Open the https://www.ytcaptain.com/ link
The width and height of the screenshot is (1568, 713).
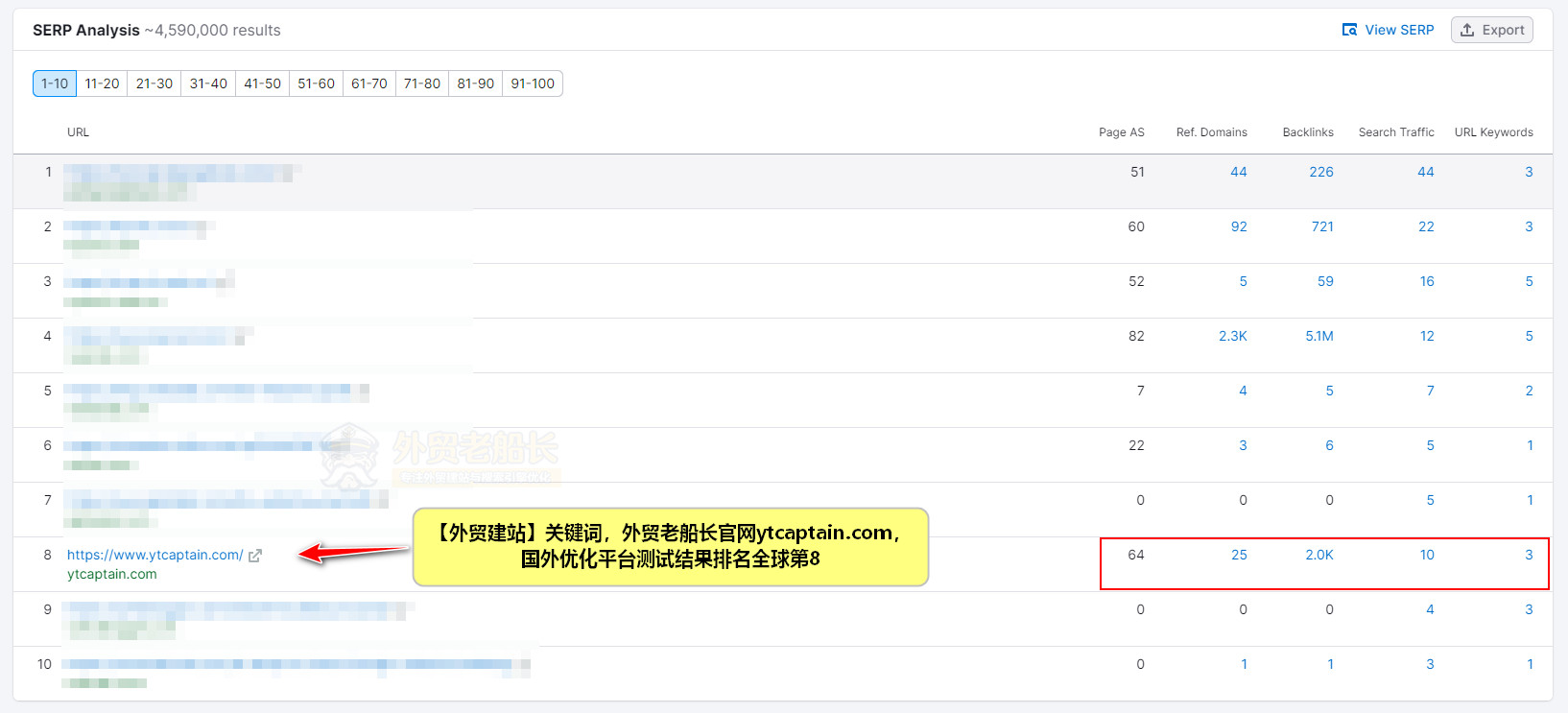pos(155,555)
